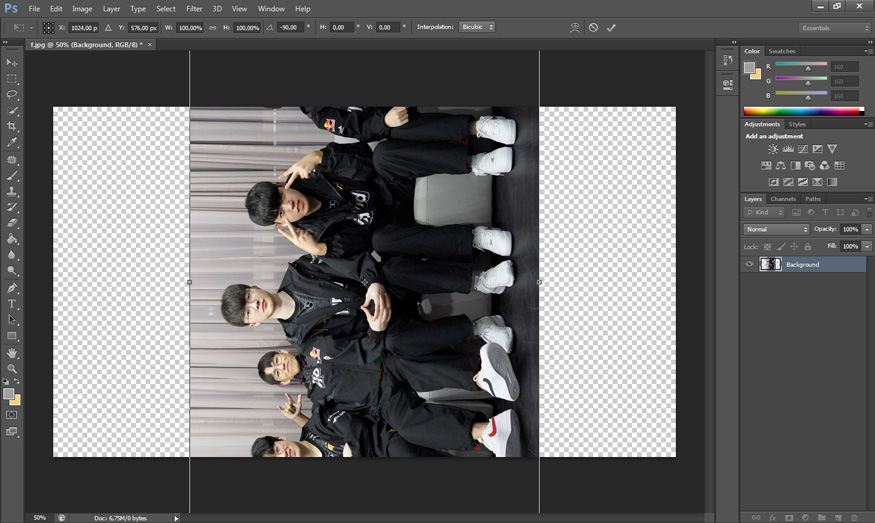Switch to the Swatches tab

[782, 51]
